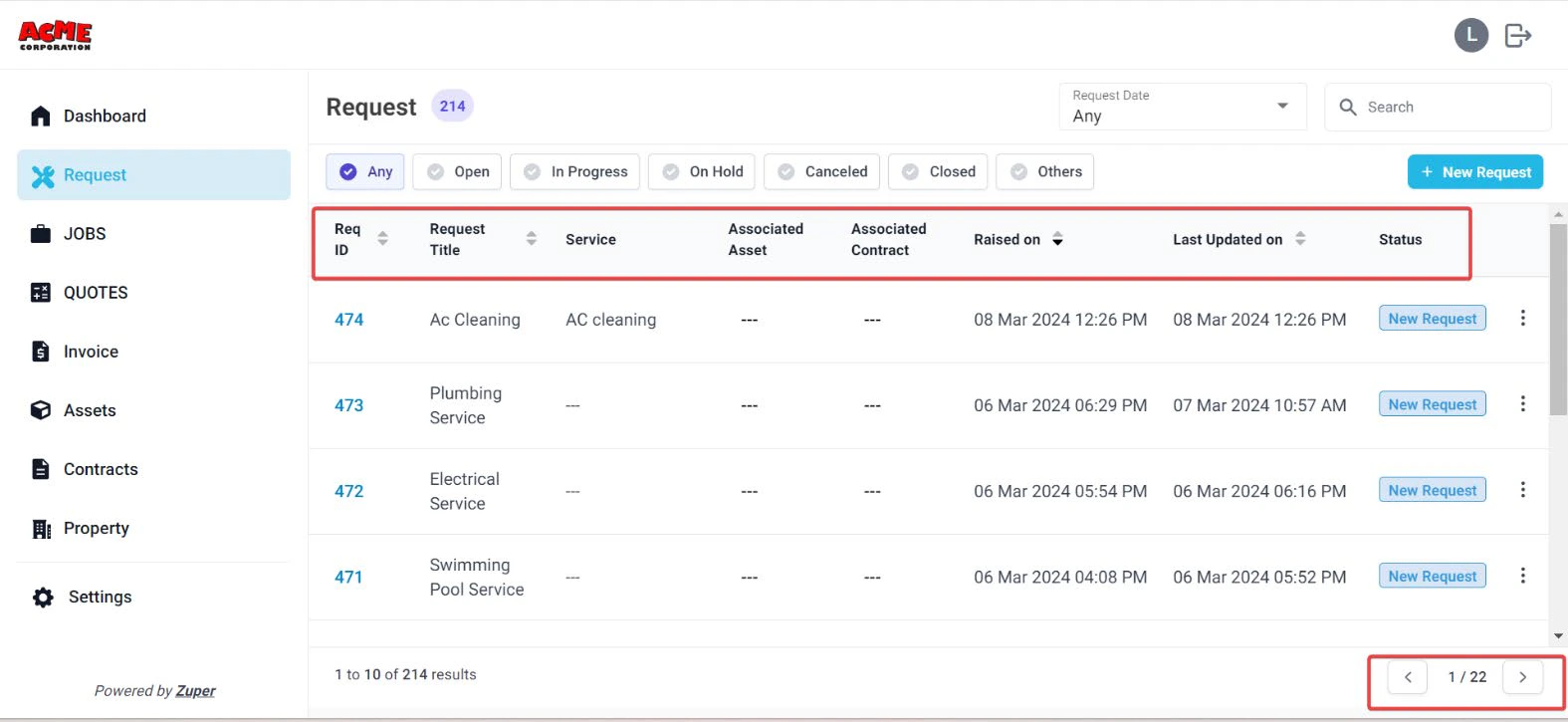Click the Search input field
This screenshot has width=1568, height=722.
[x=1438, y=107]
